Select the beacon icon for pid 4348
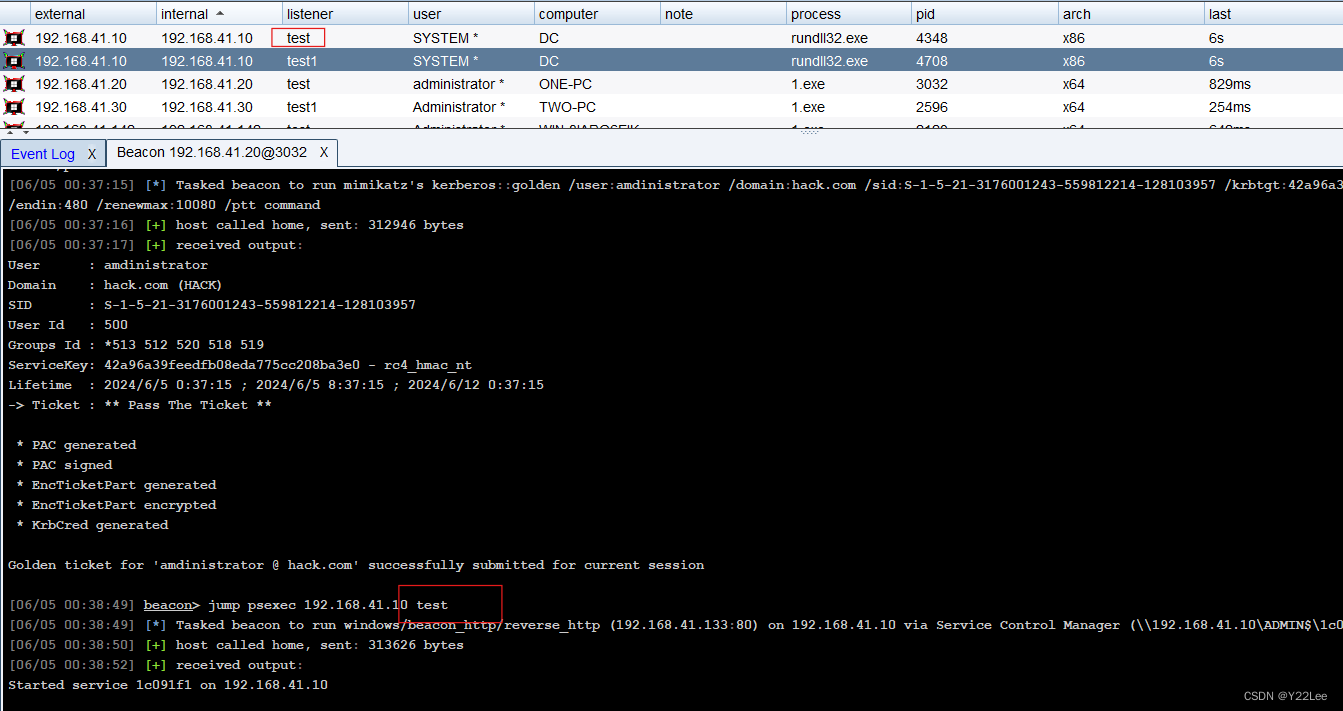Viewport: 1343px width, 711px height. (14, 38)
